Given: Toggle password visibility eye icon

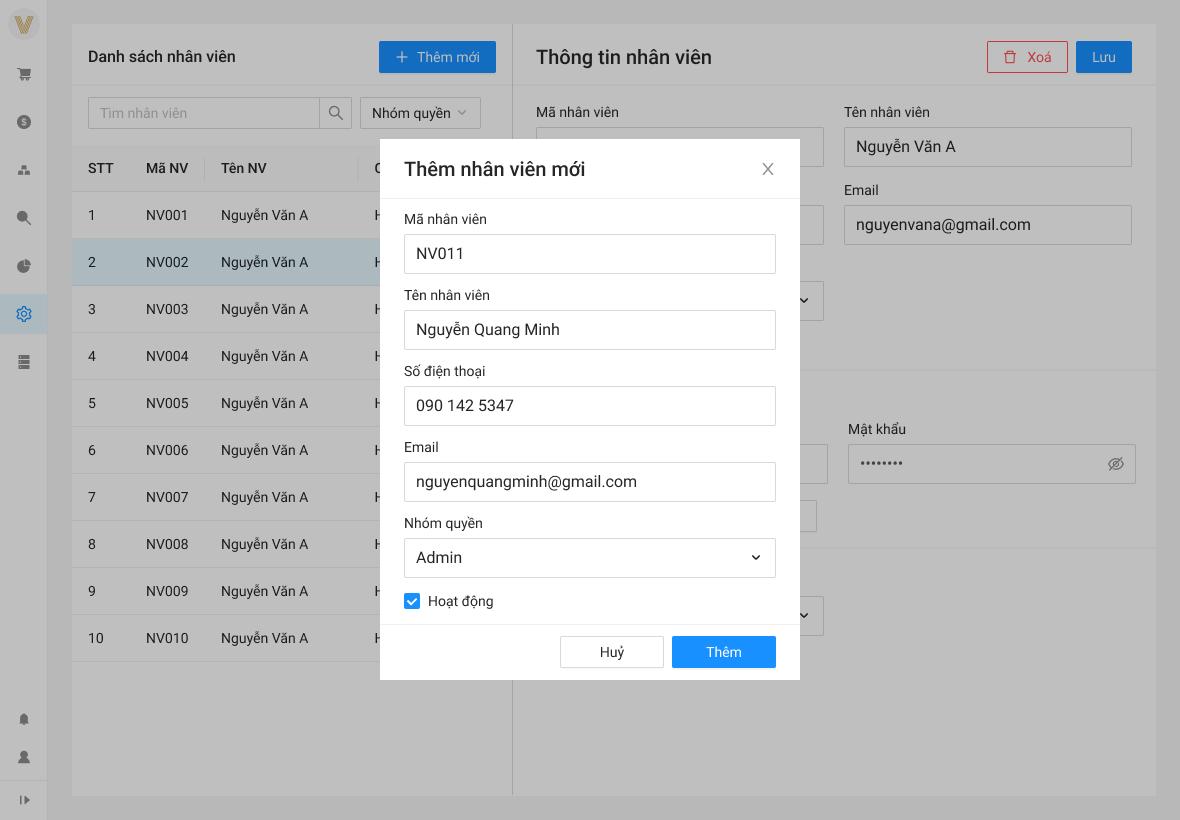Looking at the screenshot, I should click(x=1115, y=464).
